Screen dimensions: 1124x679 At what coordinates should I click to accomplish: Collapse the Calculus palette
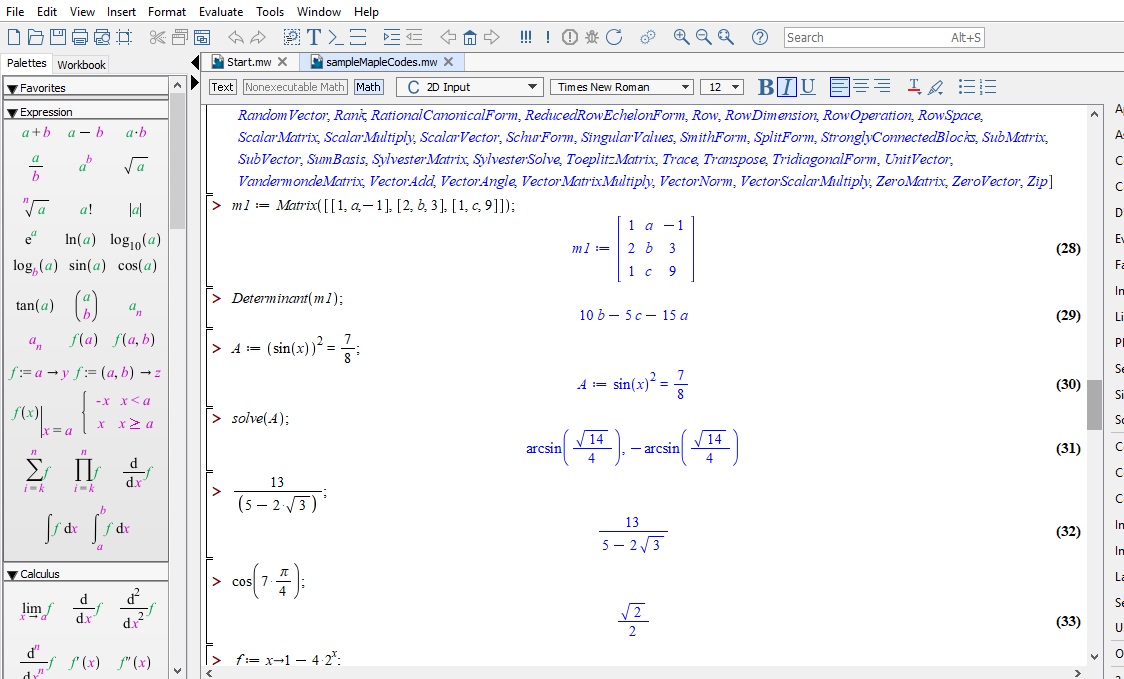[x=12, y=574]
